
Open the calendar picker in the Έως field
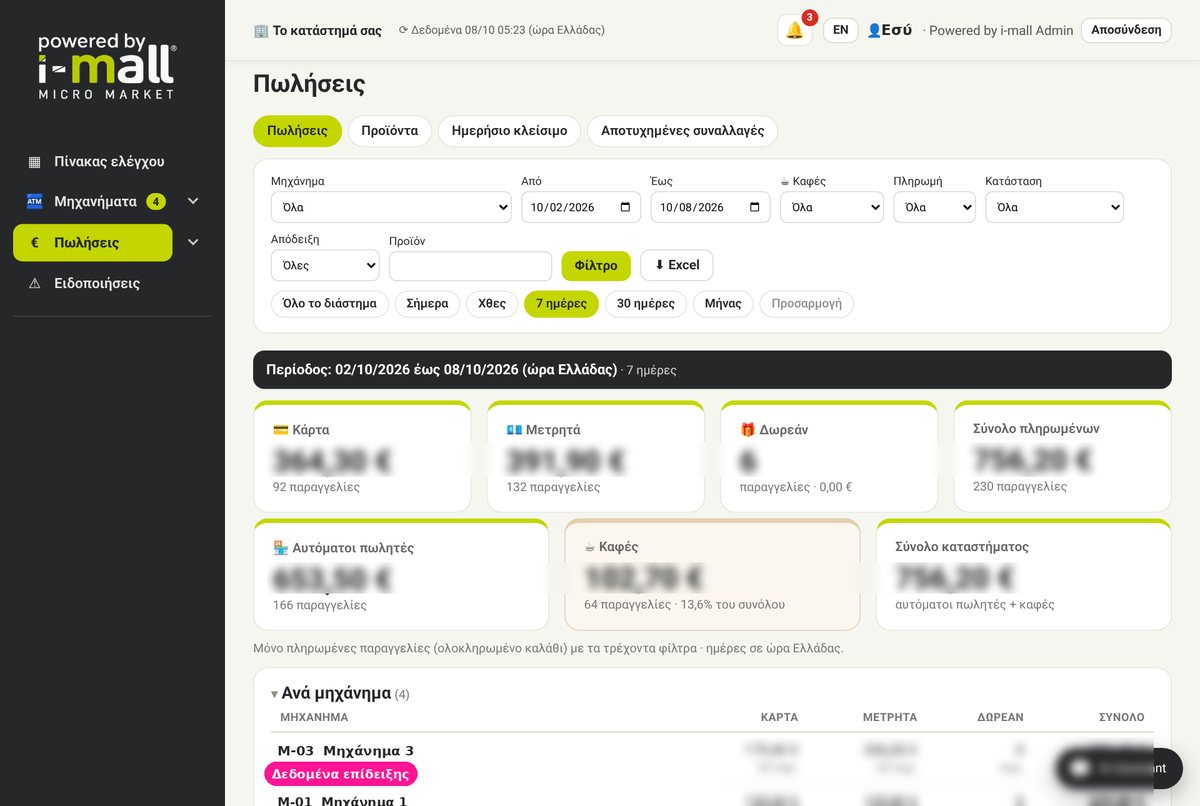pos(754,207)
